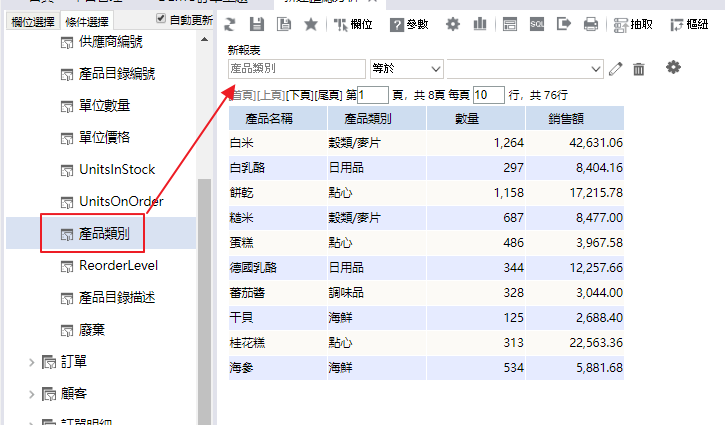The image size is (725, 425).
Task: Expand the 顧客 tree node
Action: [x=31, y=393]
